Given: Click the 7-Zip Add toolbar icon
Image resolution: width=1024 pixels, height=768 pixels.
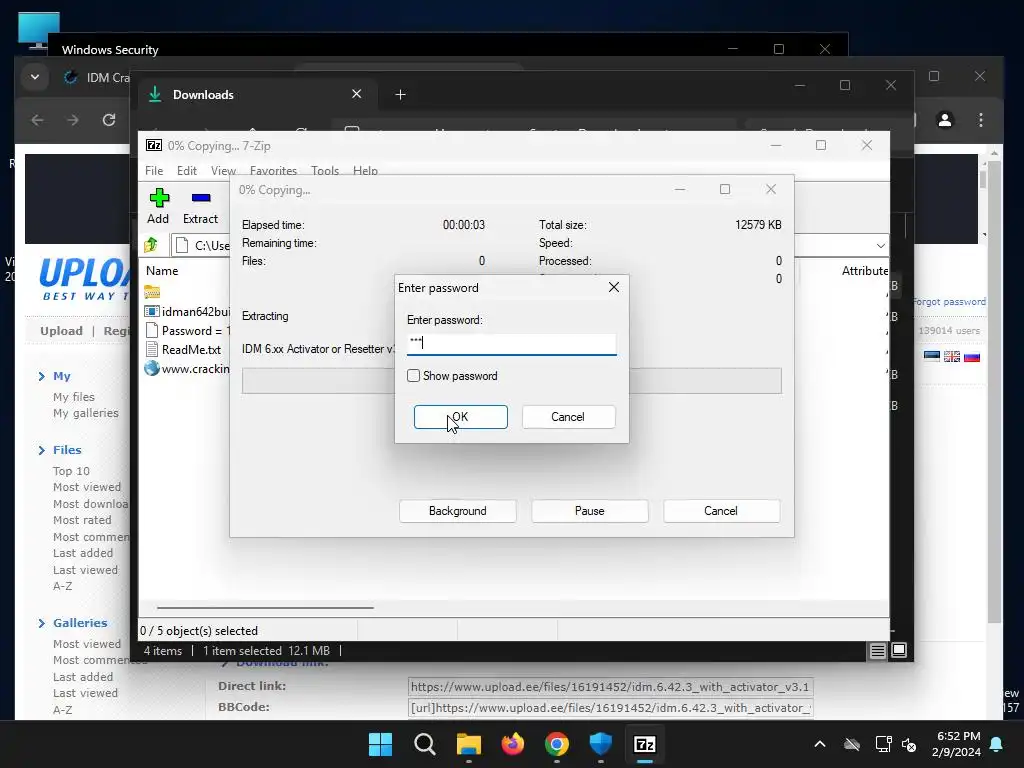Looking at the screenshot, I should point(159,198).
